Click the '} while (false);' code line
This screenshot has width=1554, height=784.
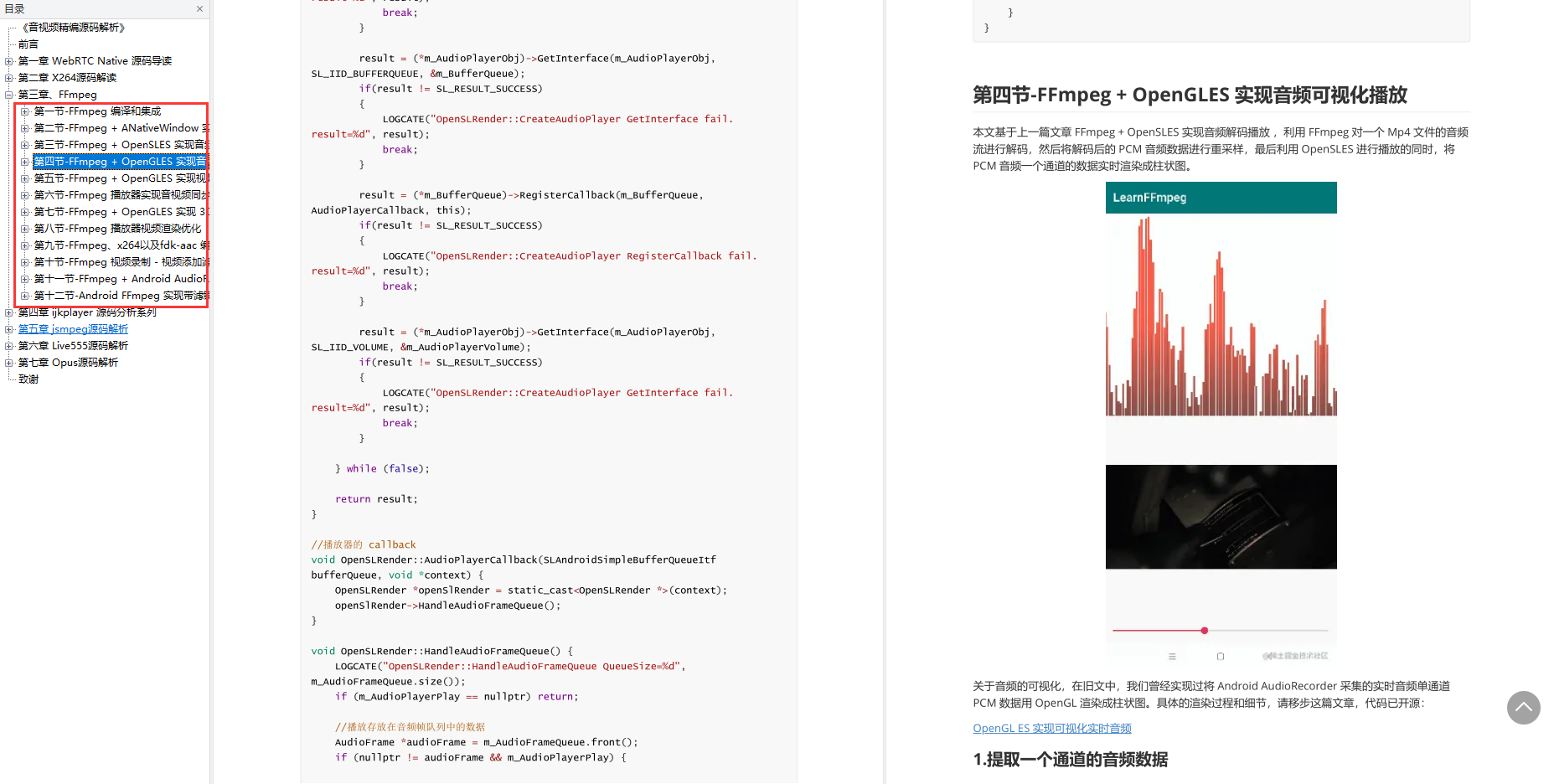click(x=382, y=469)
